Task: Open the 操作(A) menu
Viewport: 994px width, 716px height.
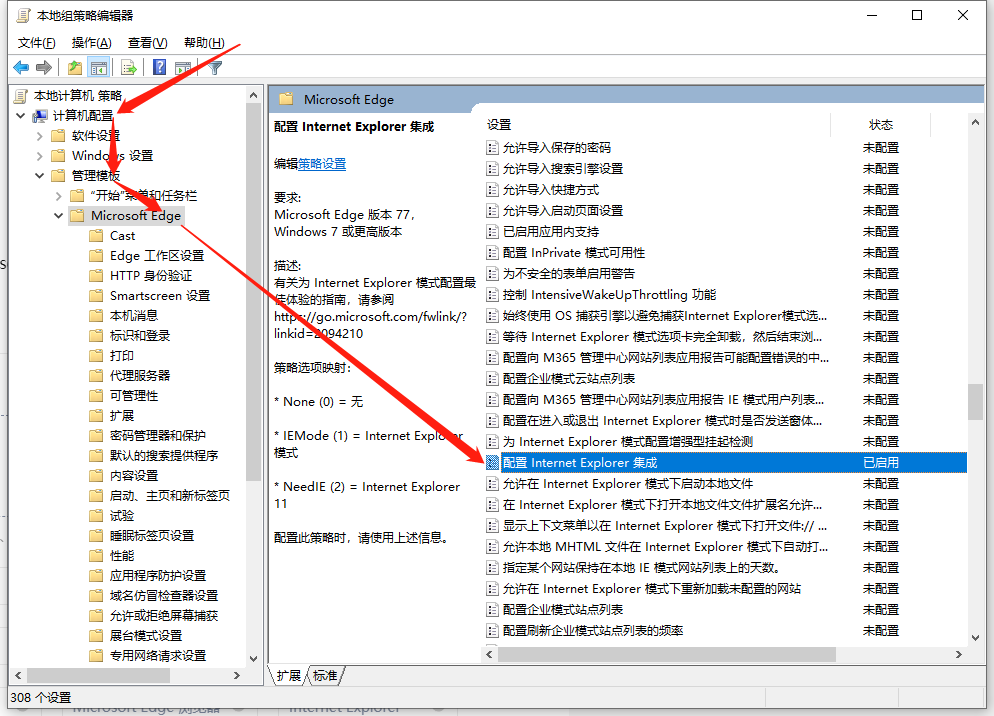Action: click(92, 42)
